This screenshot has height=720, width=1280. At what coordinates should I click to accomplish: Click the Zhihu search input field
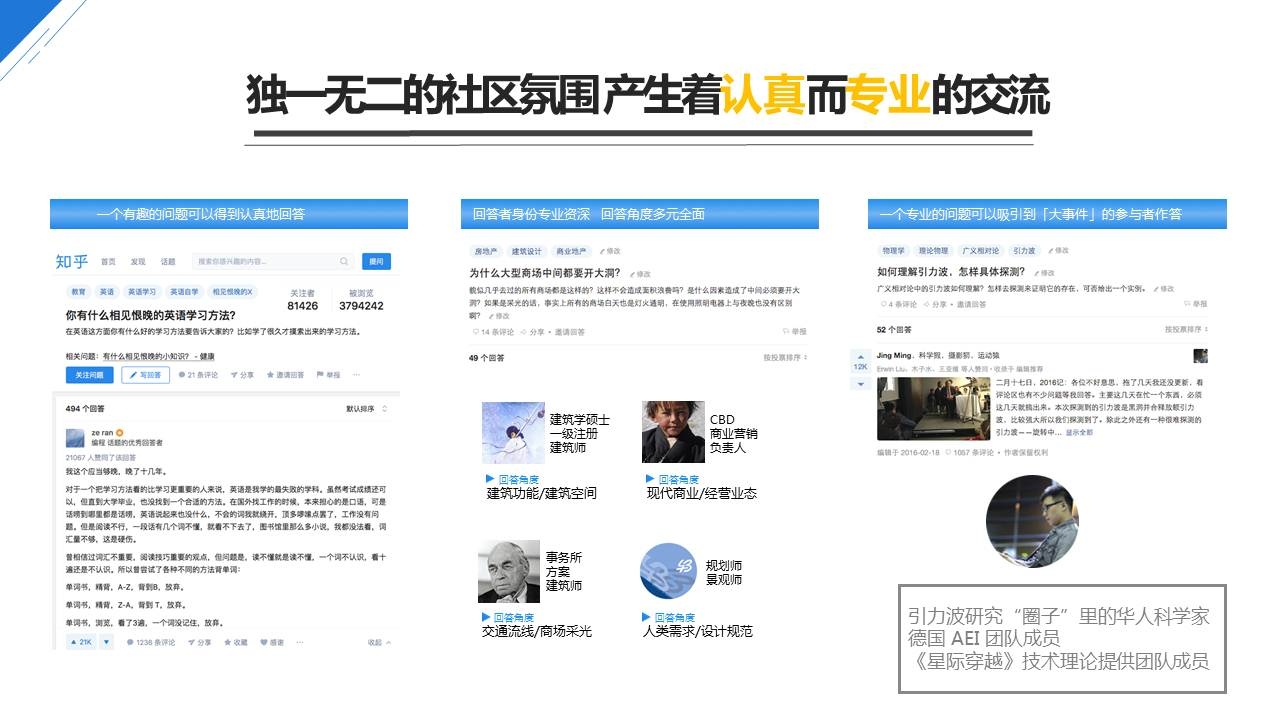click(265, 262)
